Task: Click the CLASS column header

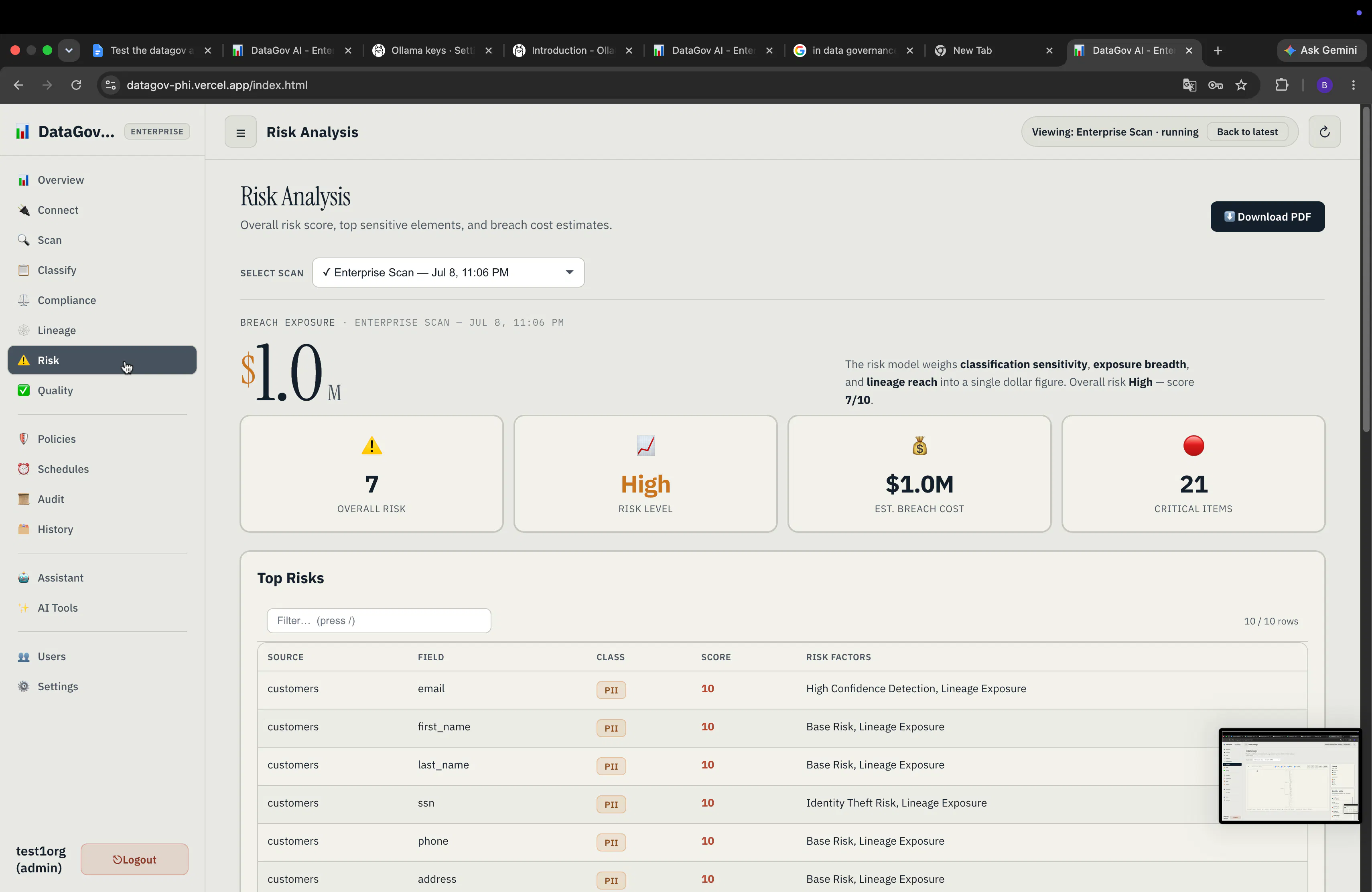Action: pyautogui.click(x=611, y=657)
